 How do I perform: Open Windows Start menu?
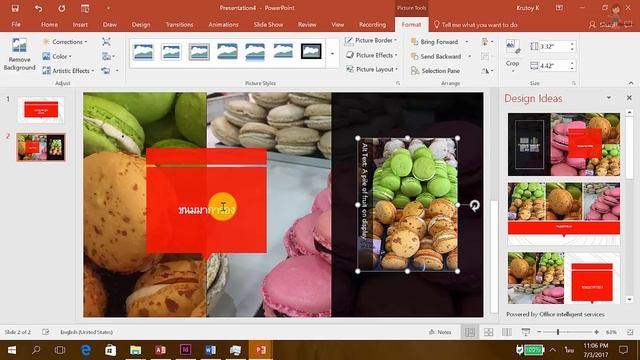(x=12, y=350)
